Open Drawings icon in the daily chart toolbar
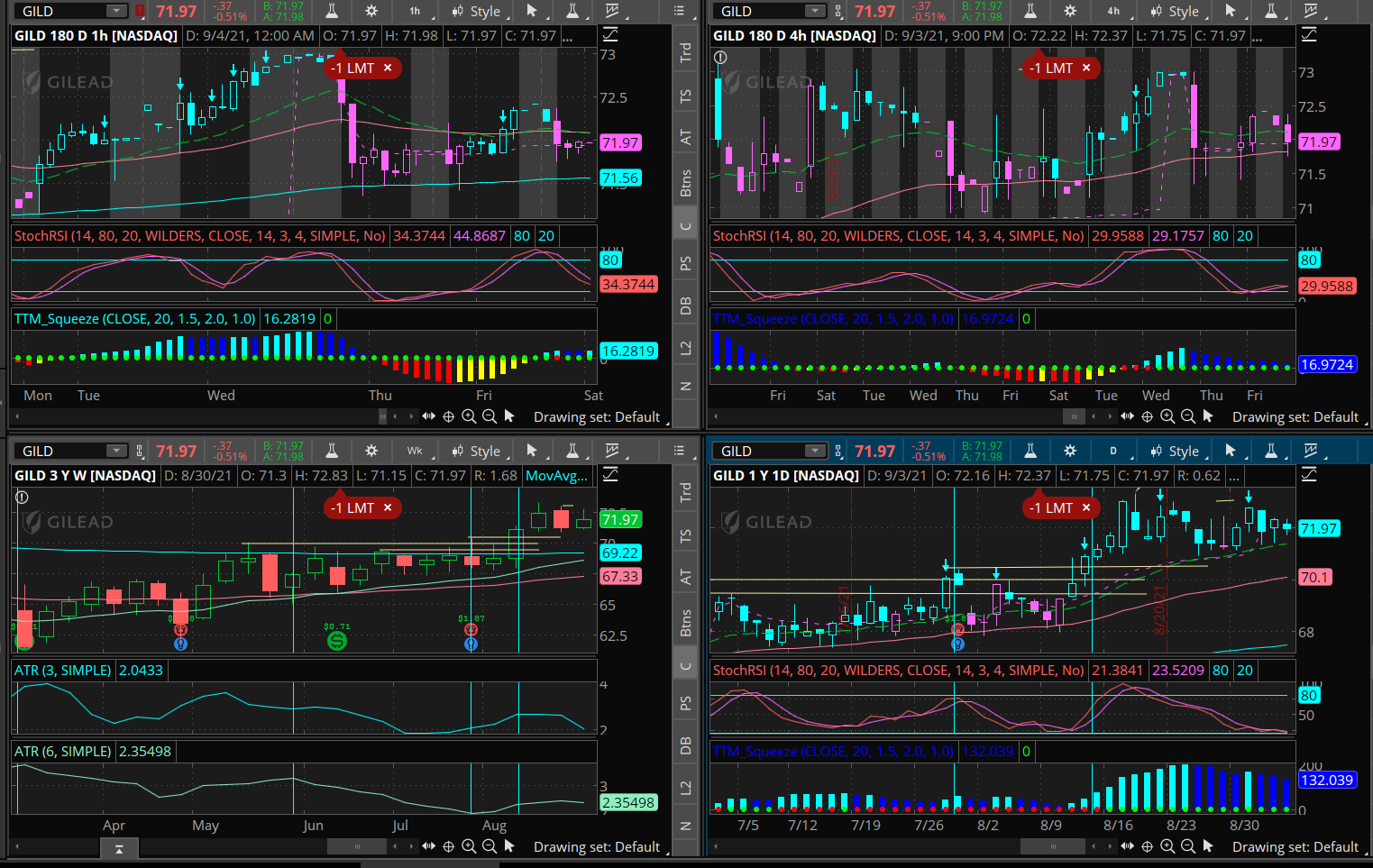 (1311, 451)
